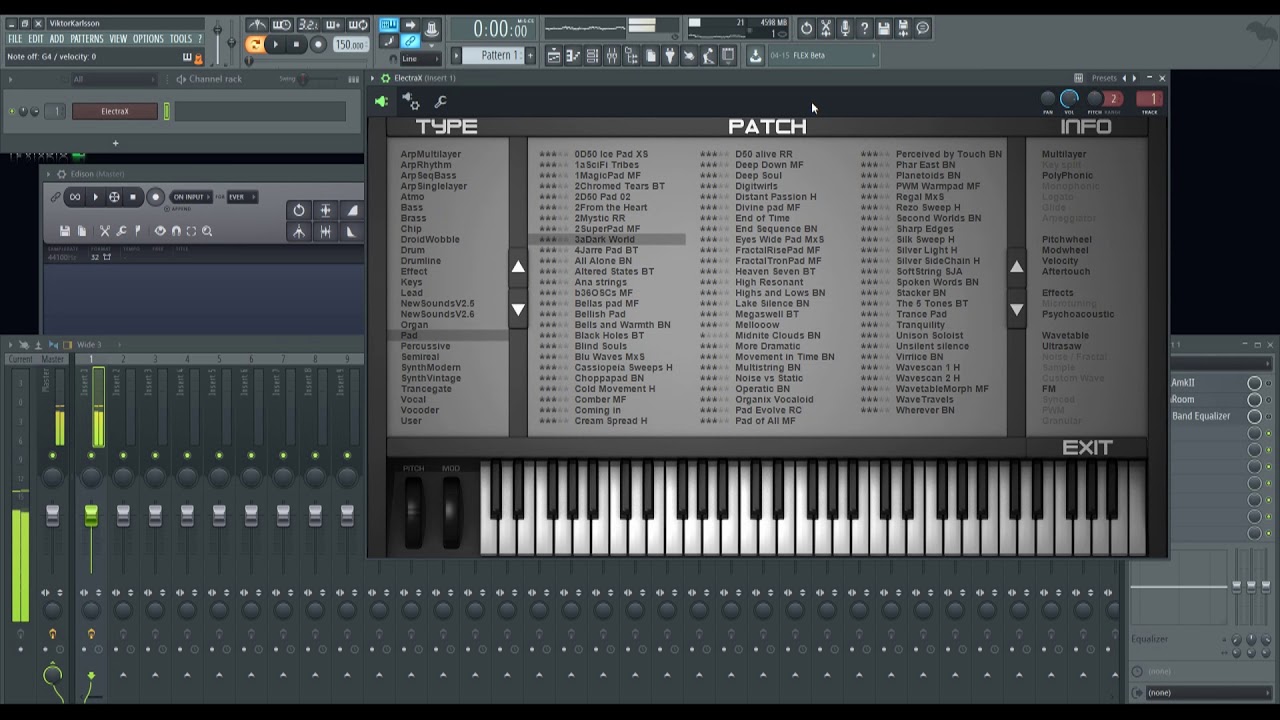Select next preset arrow beside Presets

coord(1133,78)
